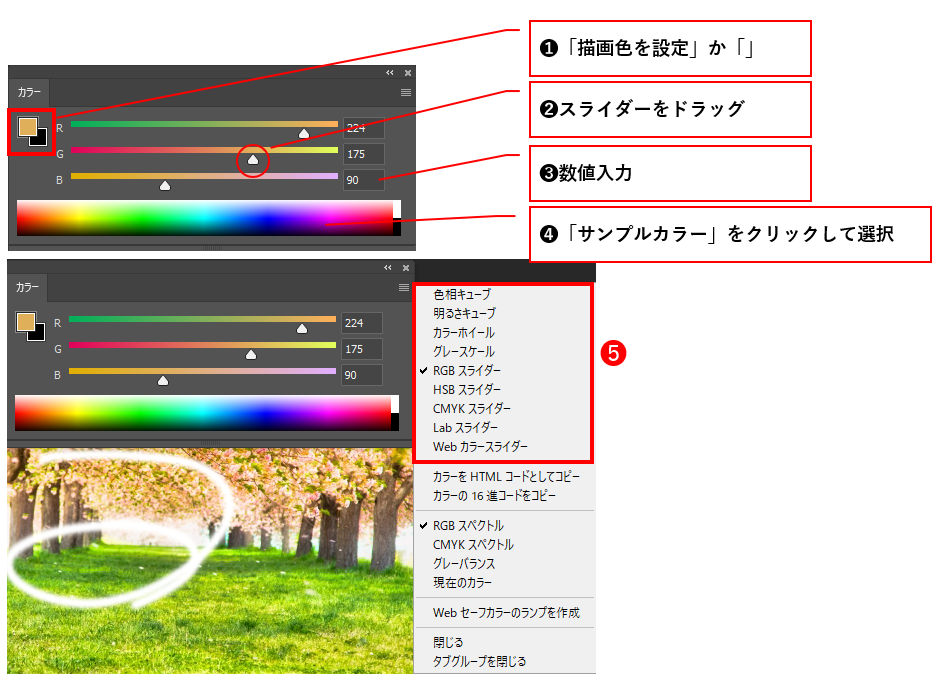Click タブグループを閉じる in the menu
Viewport: 935px width, 678px height.
pos(479,661)
